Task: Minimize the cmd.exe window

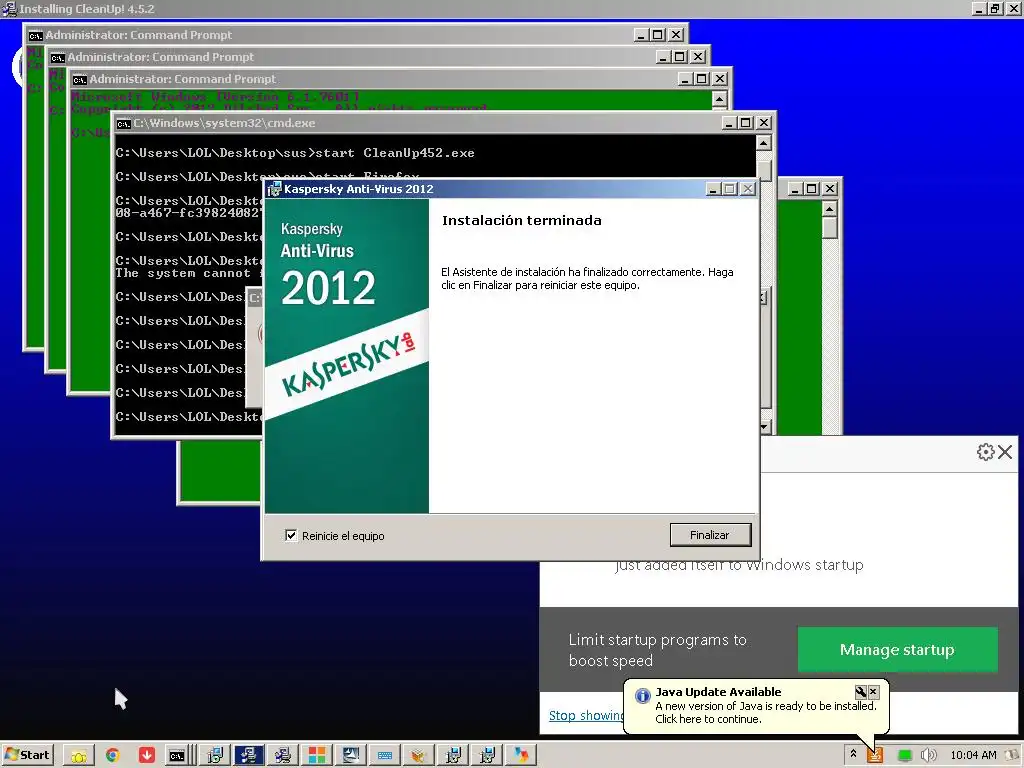Action: 729,123
